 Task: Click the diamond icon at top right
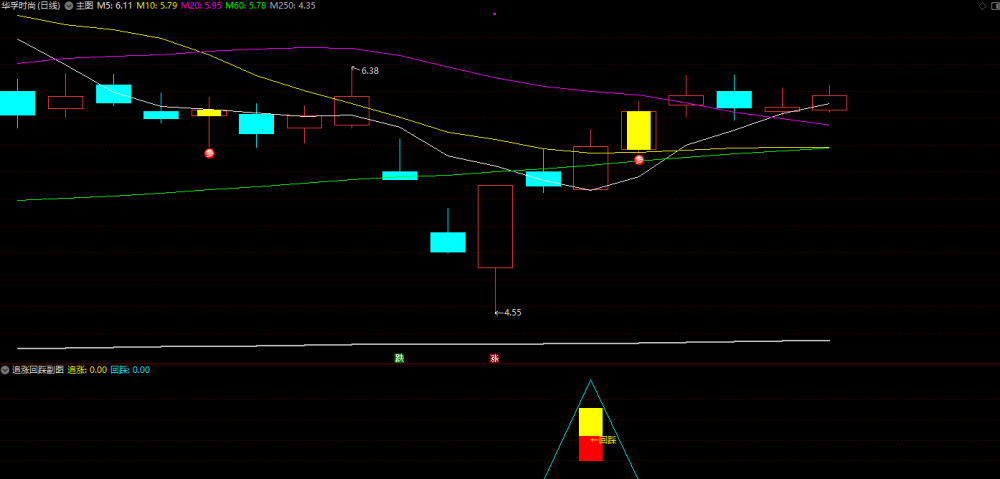(x=982, y=6)
